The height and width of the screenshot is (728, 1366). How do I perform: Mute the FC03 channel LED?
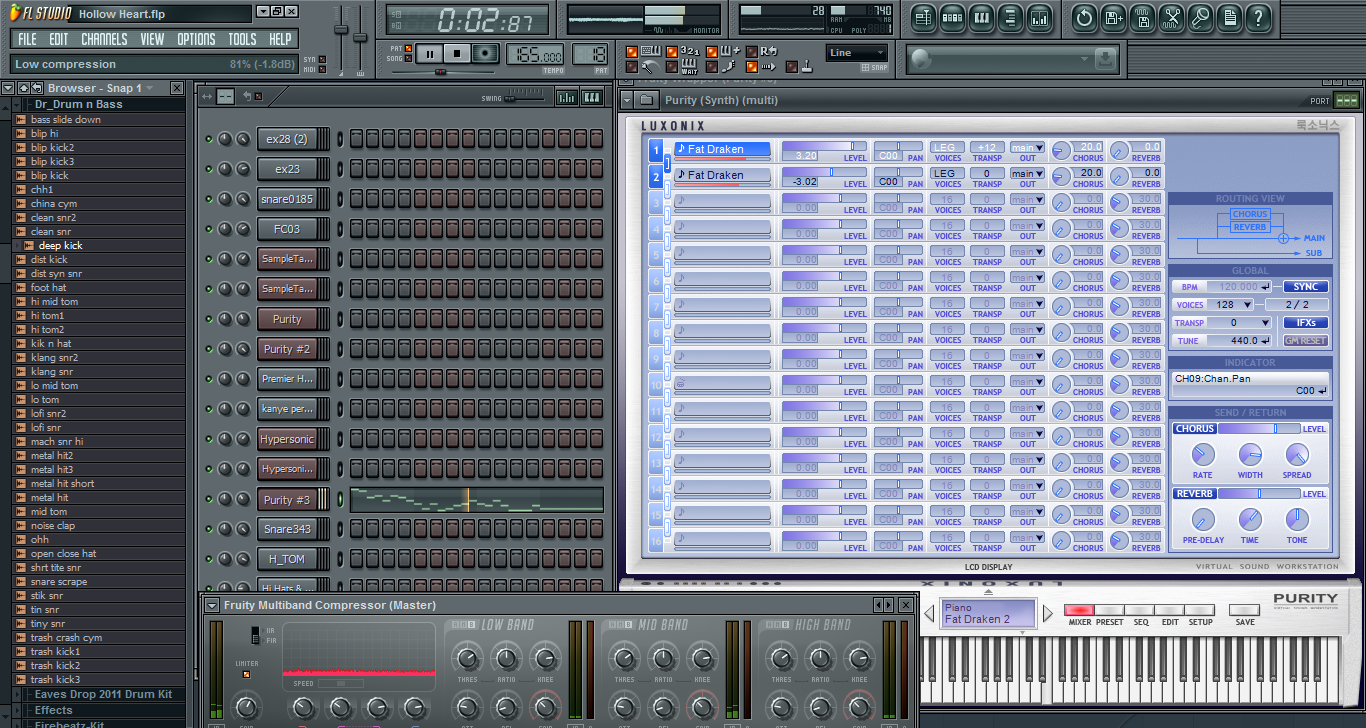click(x=209, y=229)
